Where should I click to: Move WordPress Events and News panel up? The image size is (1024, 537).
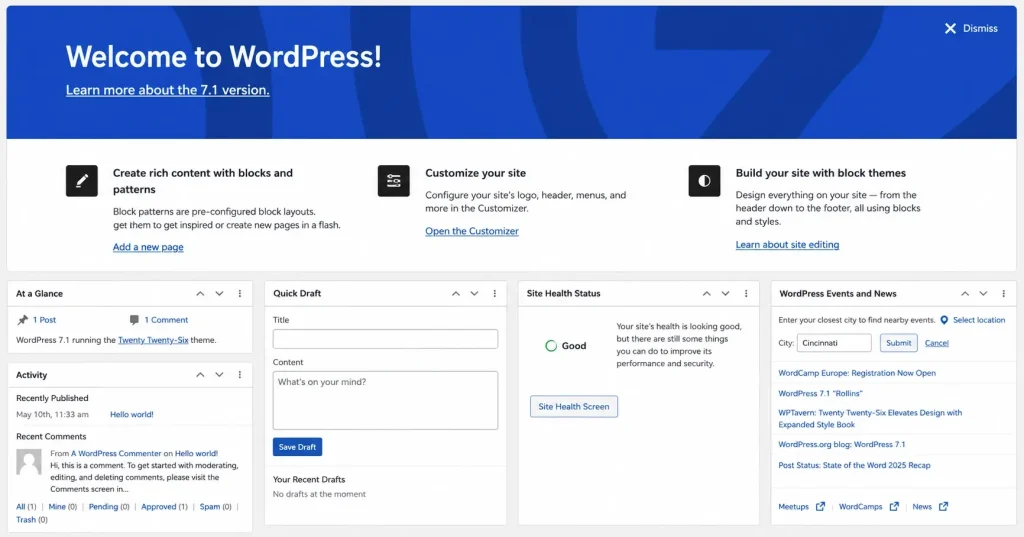965,294
